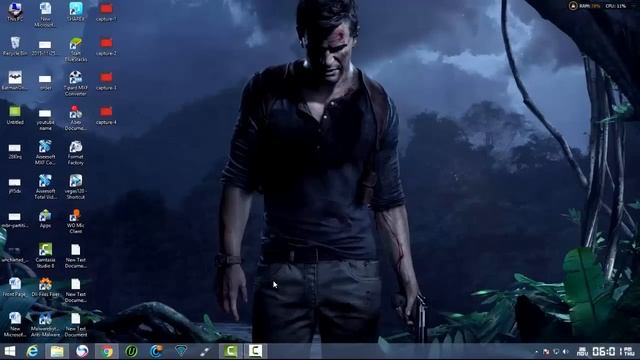Viewport: 640px width, 360px height.
Task: Open Google Chrome from taskbar
Action: click(x=107, y=351)
